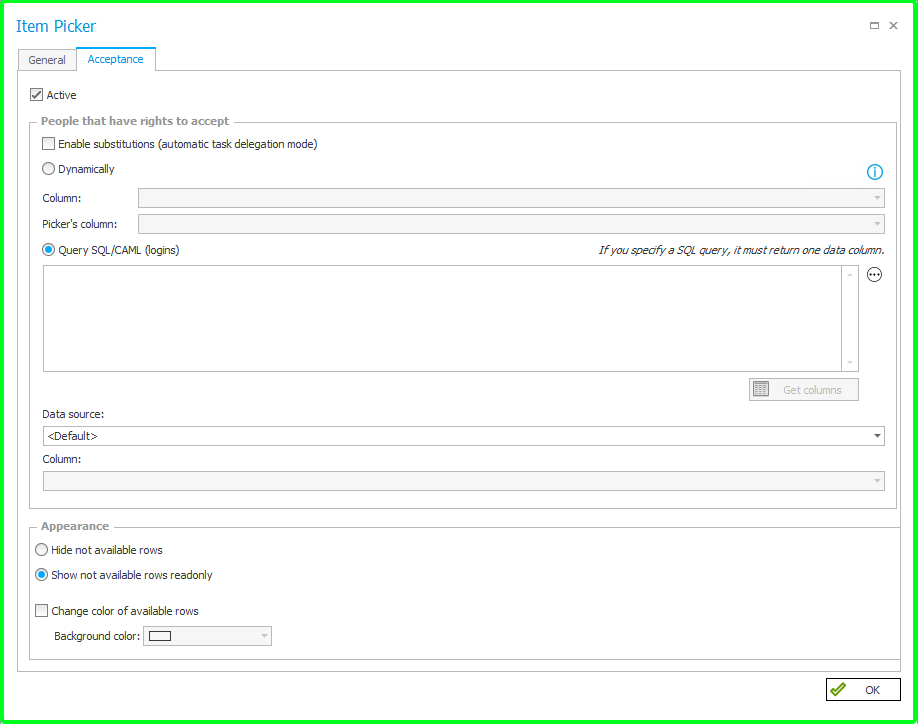The width and height of the screenshot is (918, 724).
Task: Select the Acceptance tab
Action: point(115,59)
